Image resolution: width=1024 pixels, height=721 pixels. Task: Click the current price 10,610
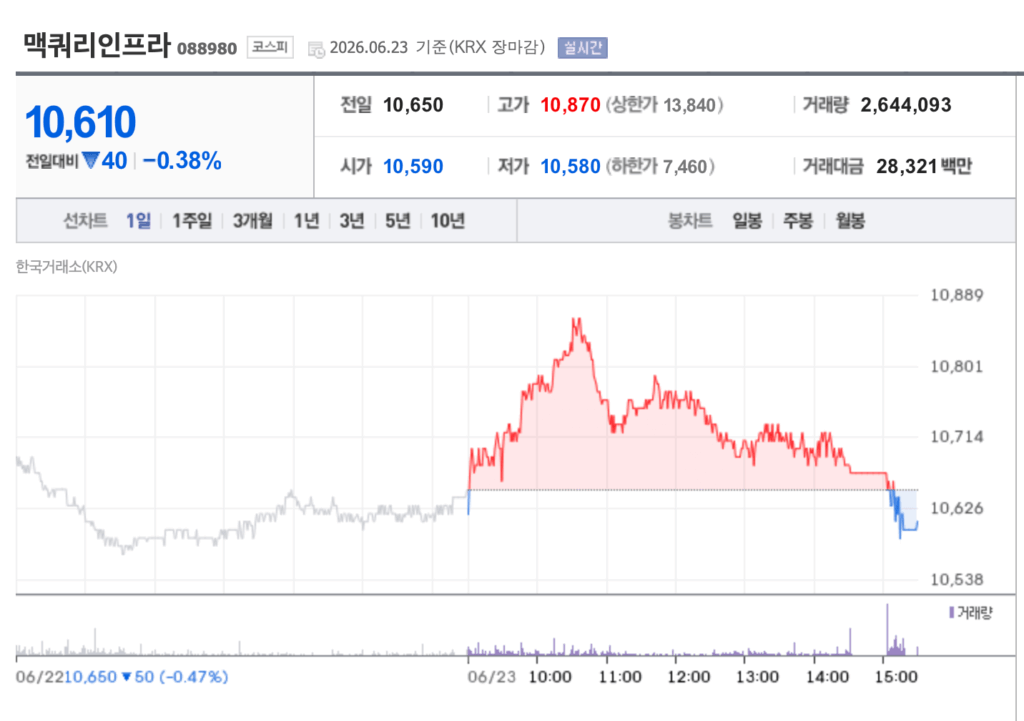[x=80, y=122]
